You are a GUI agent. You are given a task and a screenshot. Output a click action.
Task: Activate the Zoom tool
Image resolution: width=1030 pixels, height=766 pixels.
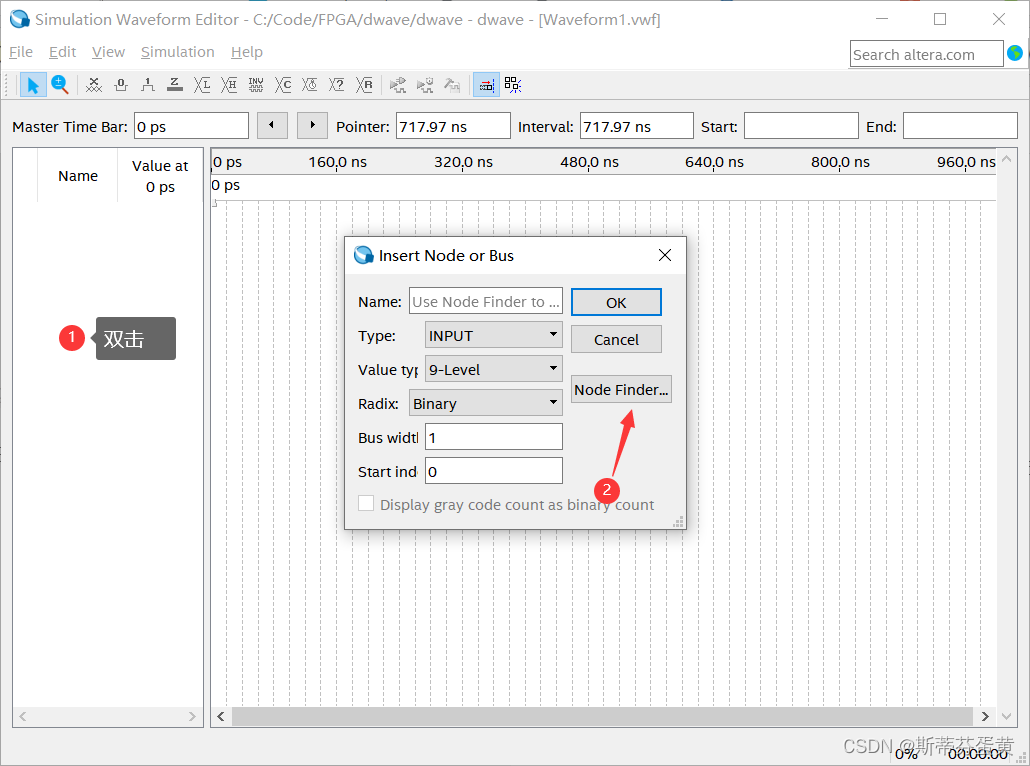[x=60, y=85]
